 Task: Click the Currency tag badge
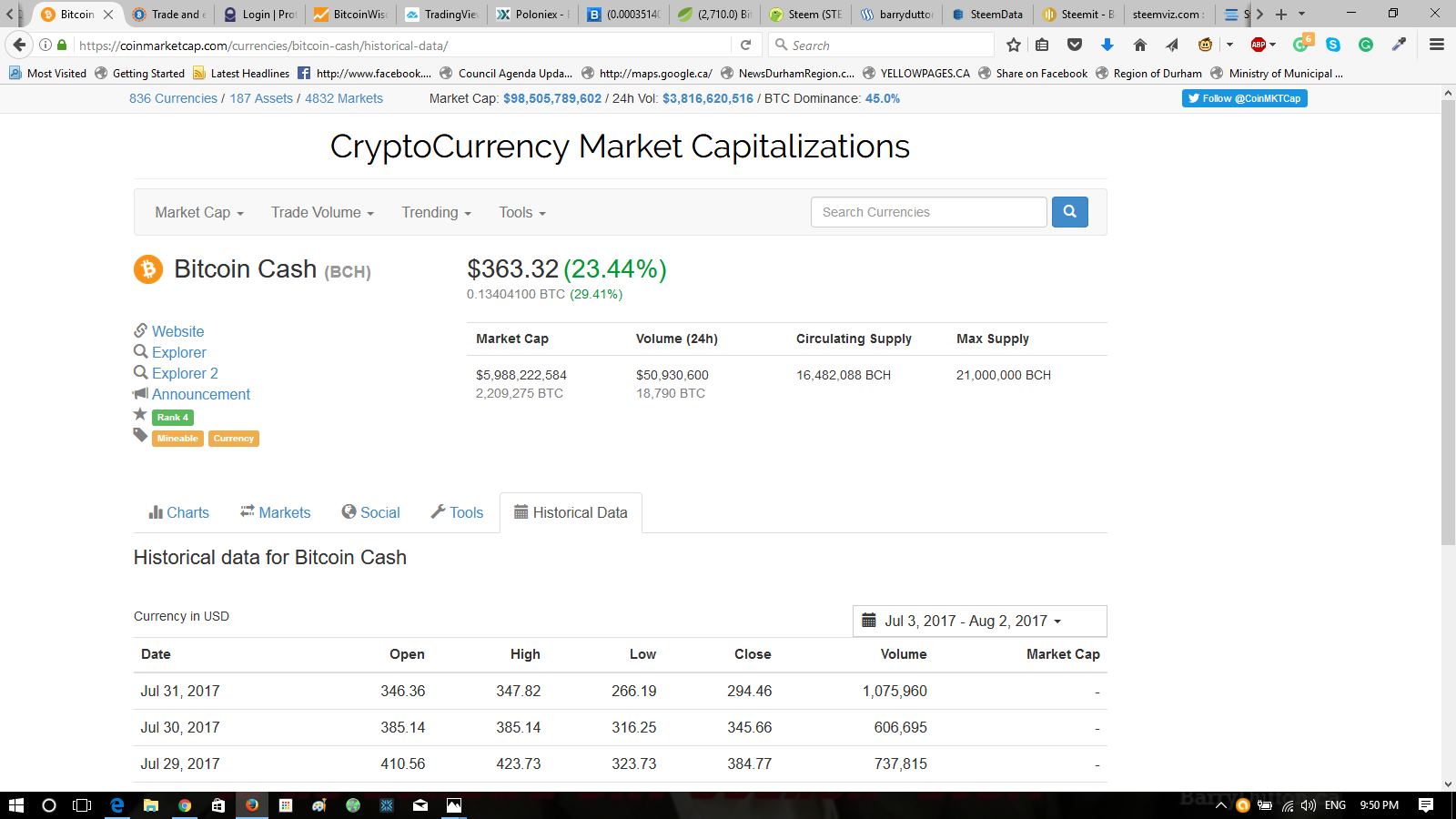coord(234,439)
